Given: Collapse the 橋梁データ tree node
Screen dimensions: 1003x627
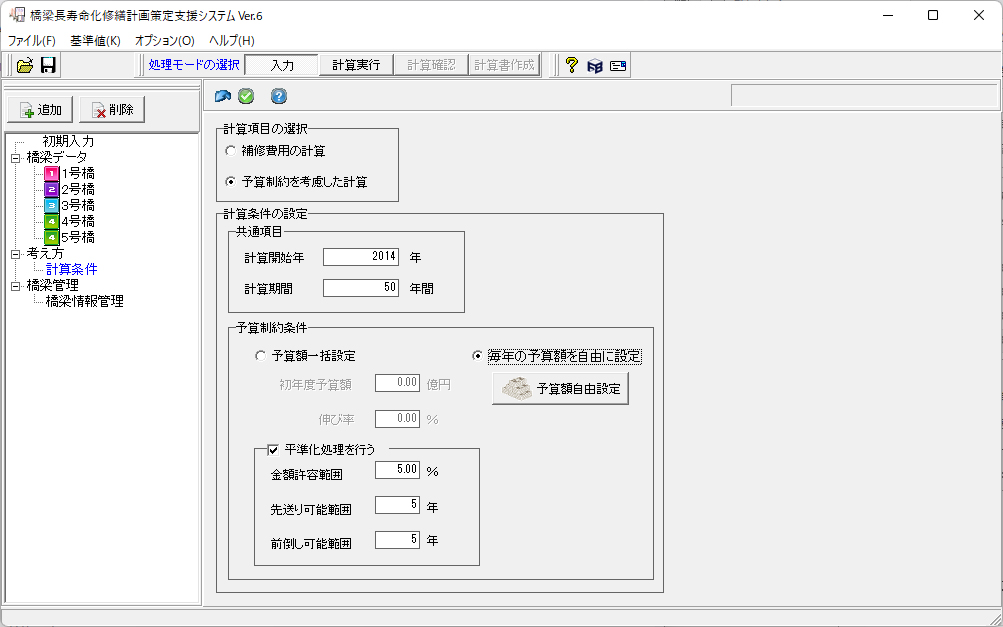Looking at the screenshot, I should (16, 158).
